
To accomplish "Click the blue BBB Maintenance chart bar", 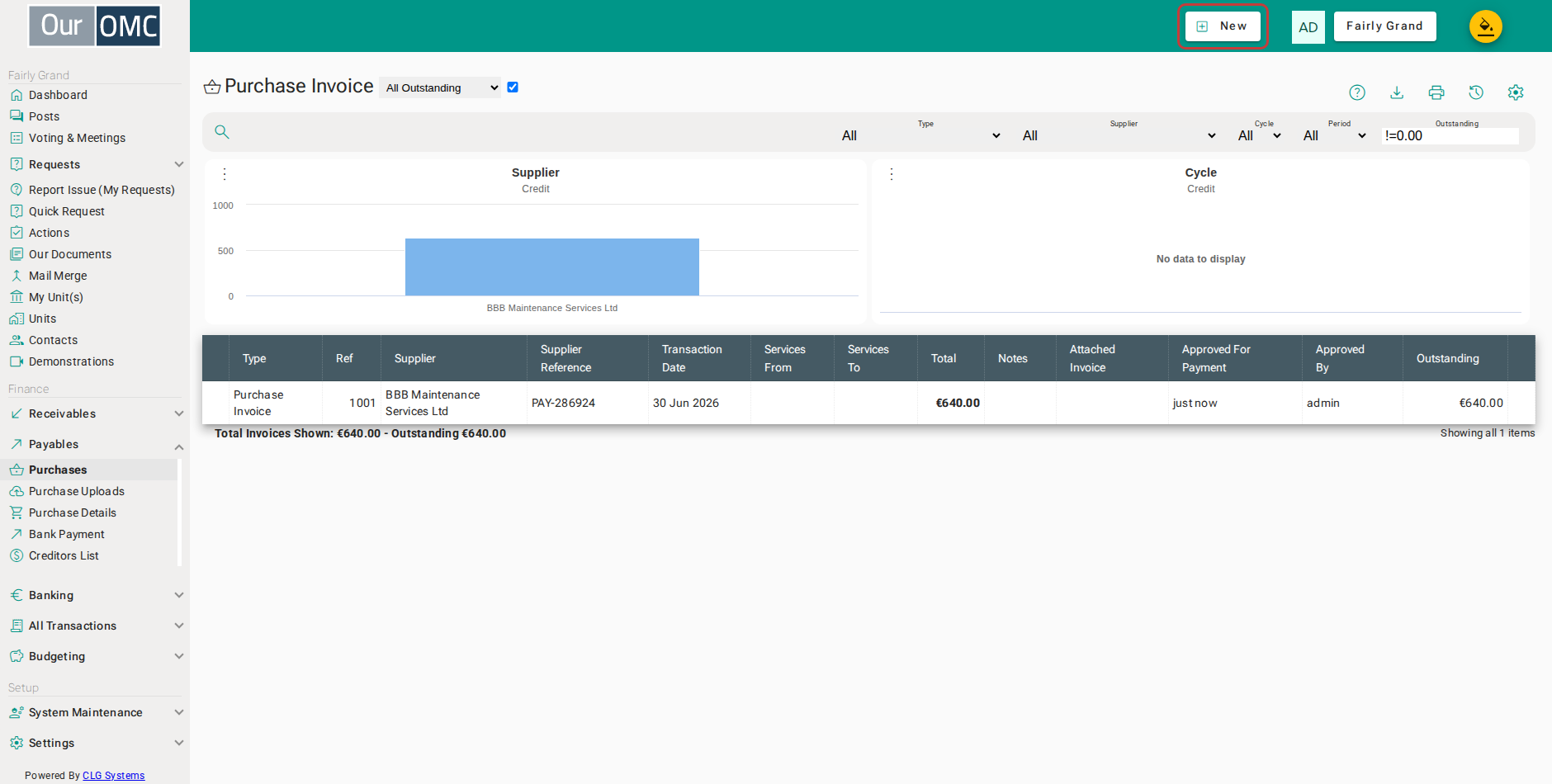I will [x=552, y=267].
